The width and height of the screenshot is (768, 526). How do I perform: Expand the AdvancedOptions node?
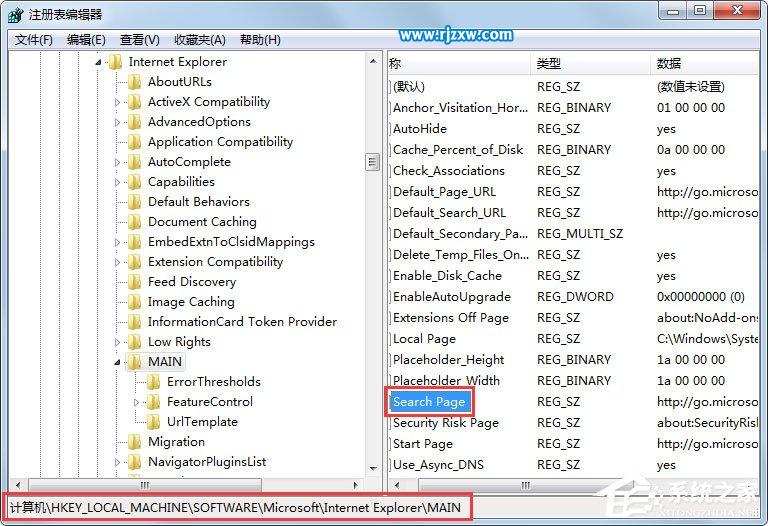click(x=117, y=122)
